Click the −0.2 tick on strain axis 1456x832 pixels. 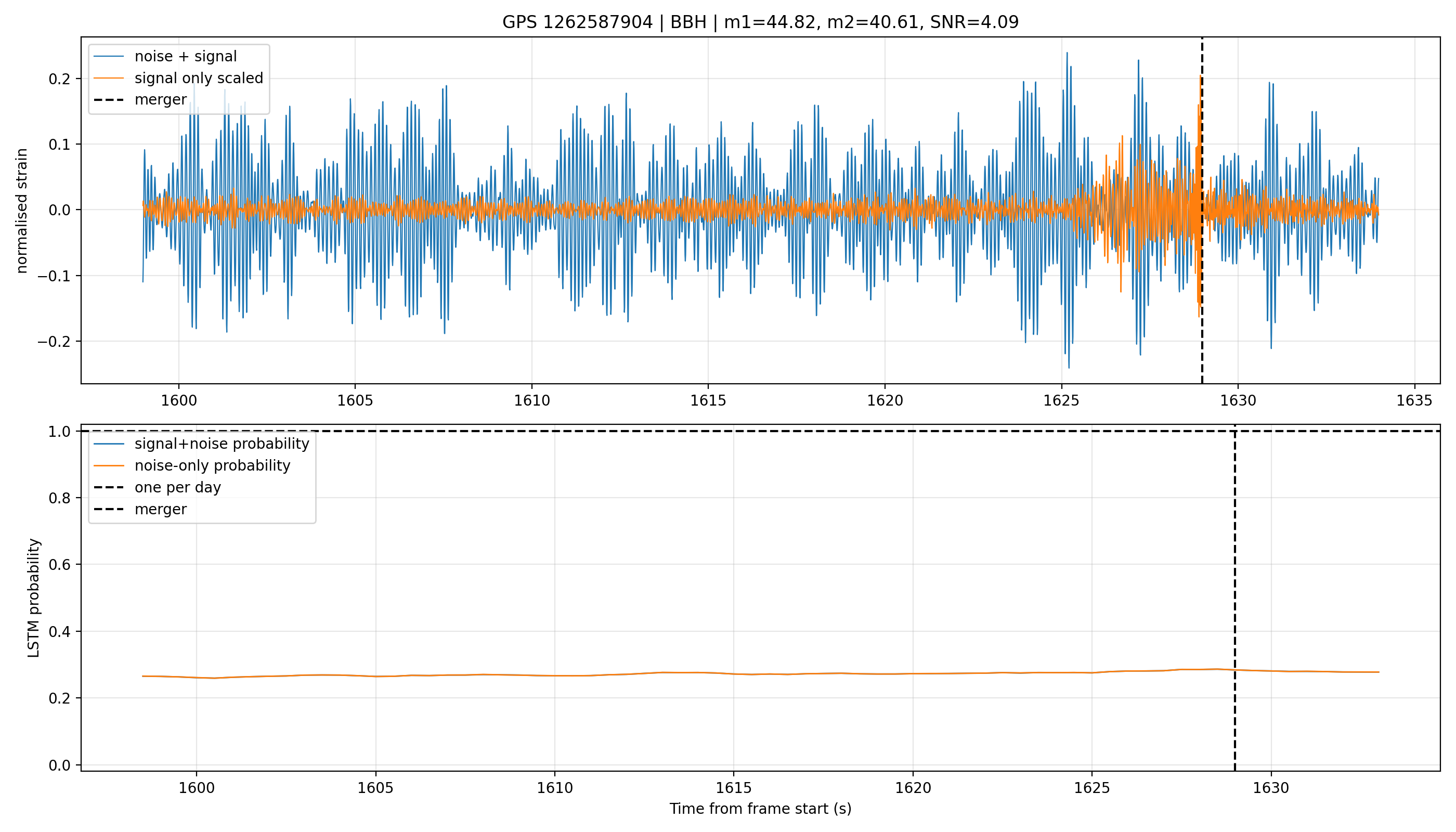[x=54, y=342]
